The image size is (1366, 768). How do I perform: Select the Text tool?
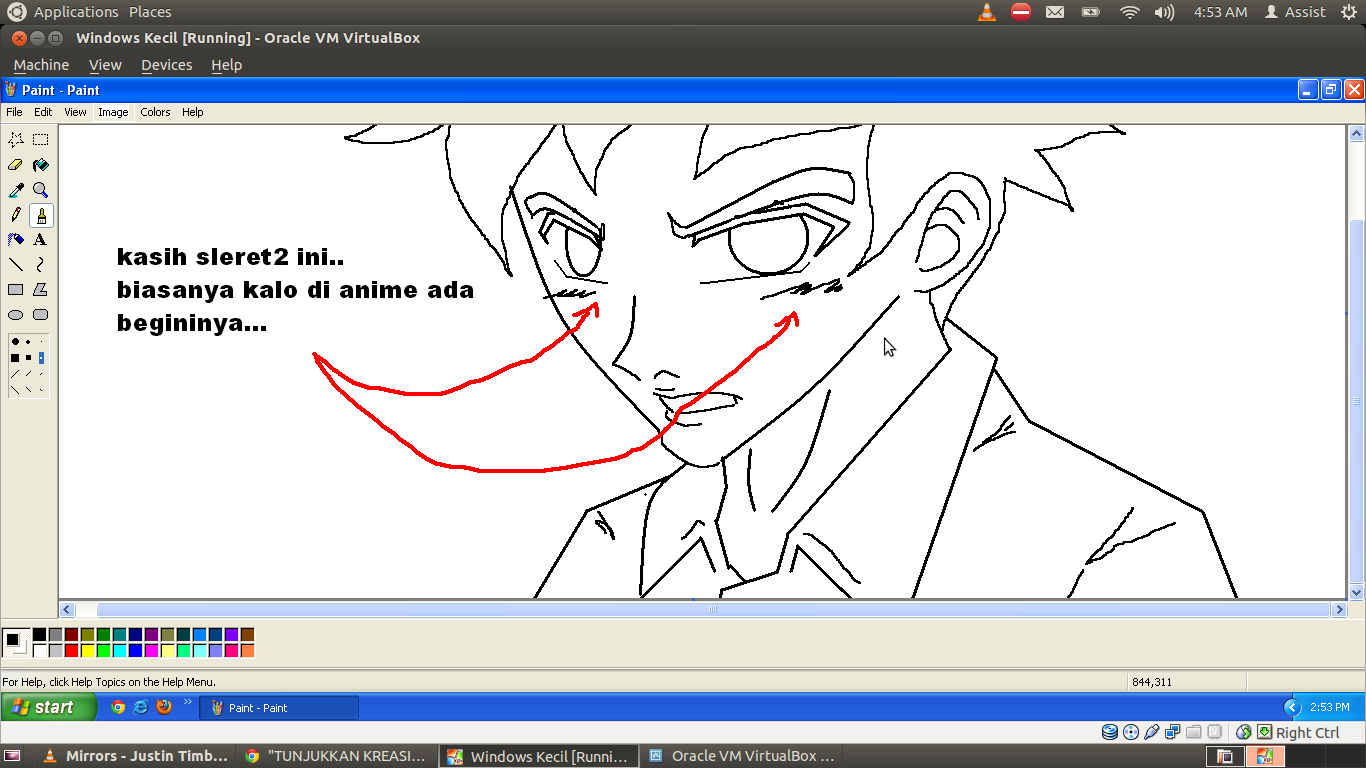(41, 240)
